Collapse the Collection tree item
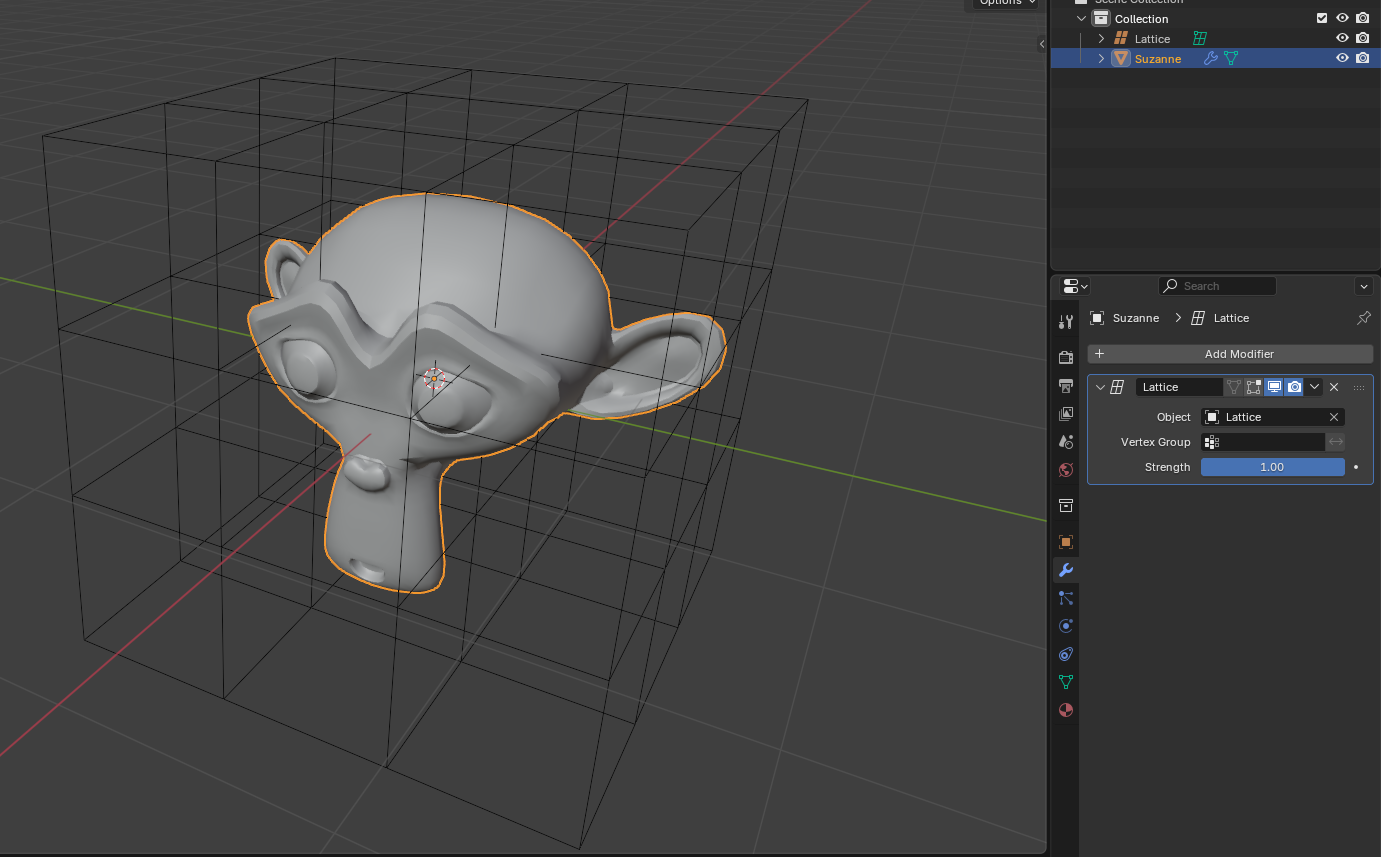Viewport: 1381px width, 857px height. pyautogui.click(x=1081, y=19)
